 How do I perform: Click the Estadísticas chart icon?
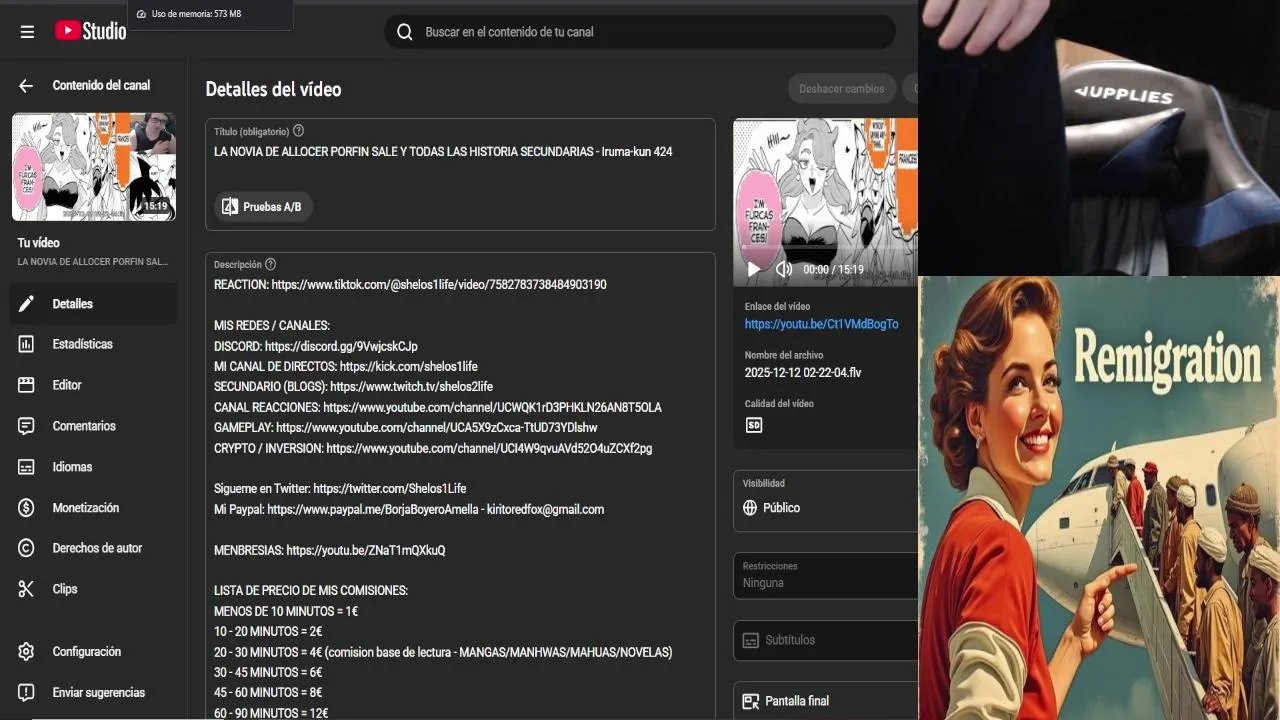pos(26,344)
